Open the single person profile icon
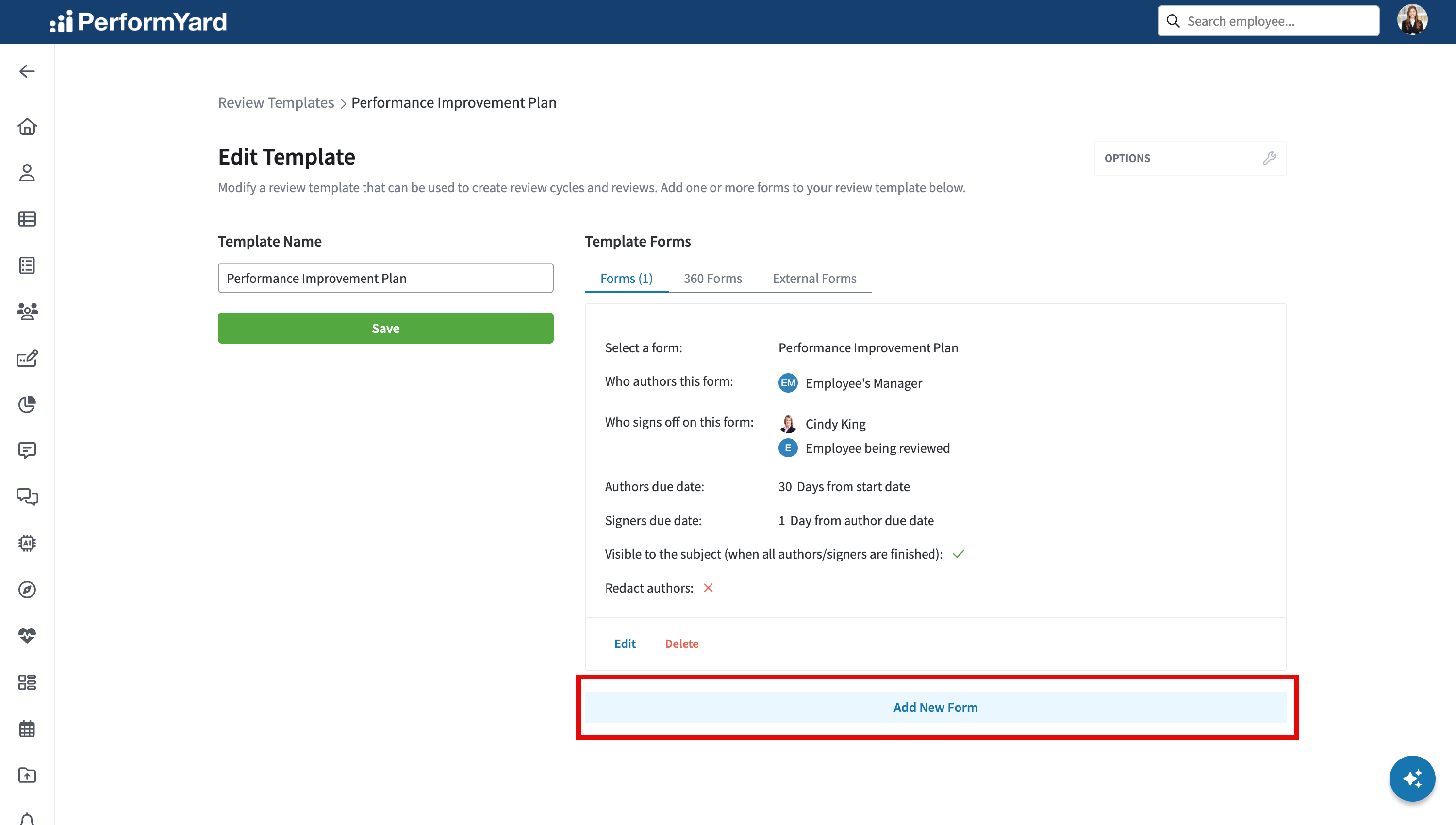The width and height of the screenshot is (1456, 825). coord(27,173)
